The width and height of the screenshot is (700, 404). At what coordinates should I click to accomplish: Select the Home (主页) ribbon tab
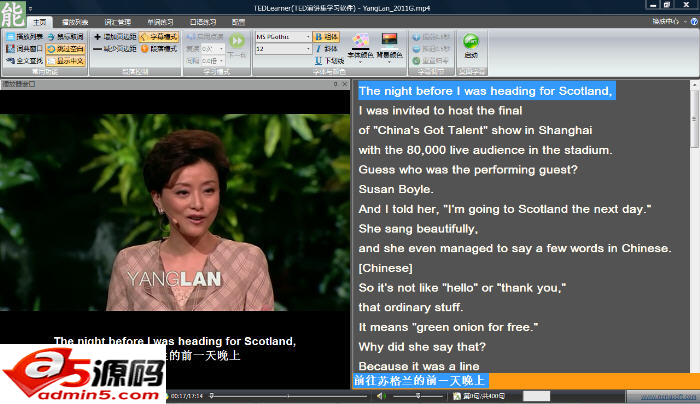[x=40, y=22]
